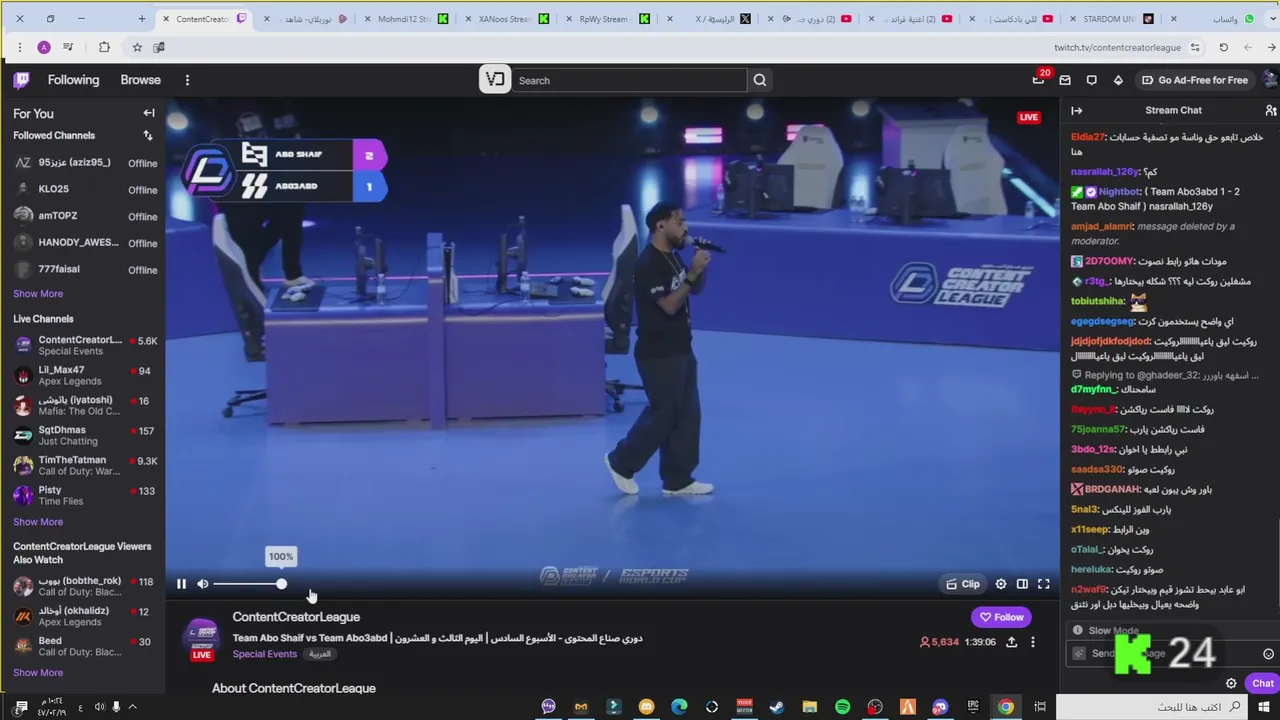The image size is (1280, 720).
Task: Sort the Followed Channels list
Action: coord(148,135)
